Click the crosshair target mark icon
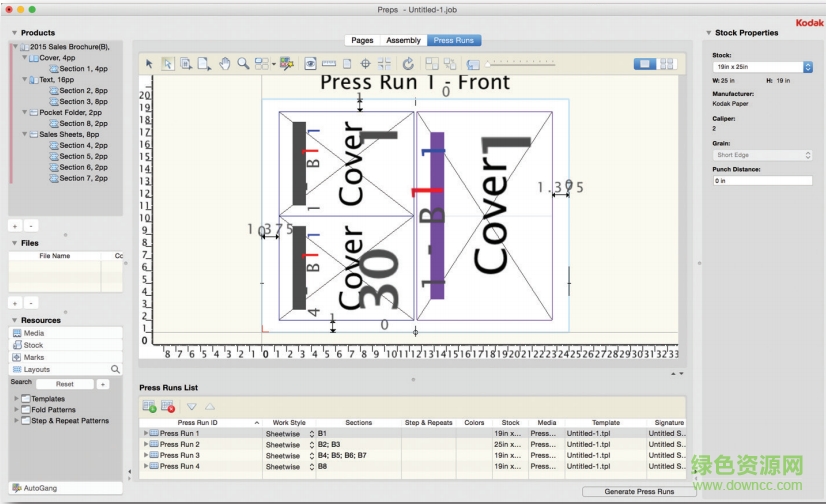This screenshot has width=826, height=504. 365,63
